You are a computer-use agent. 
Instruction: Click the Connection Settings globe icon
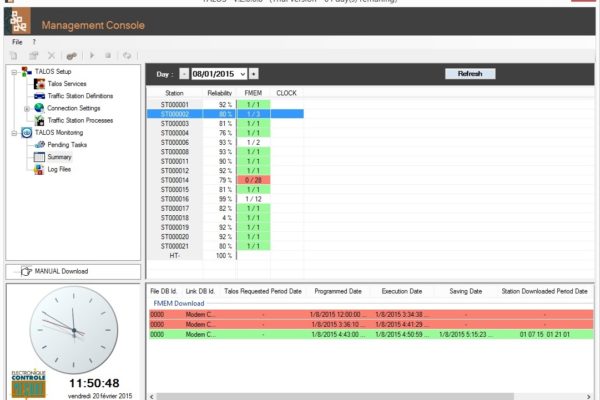tap(39, 108)
